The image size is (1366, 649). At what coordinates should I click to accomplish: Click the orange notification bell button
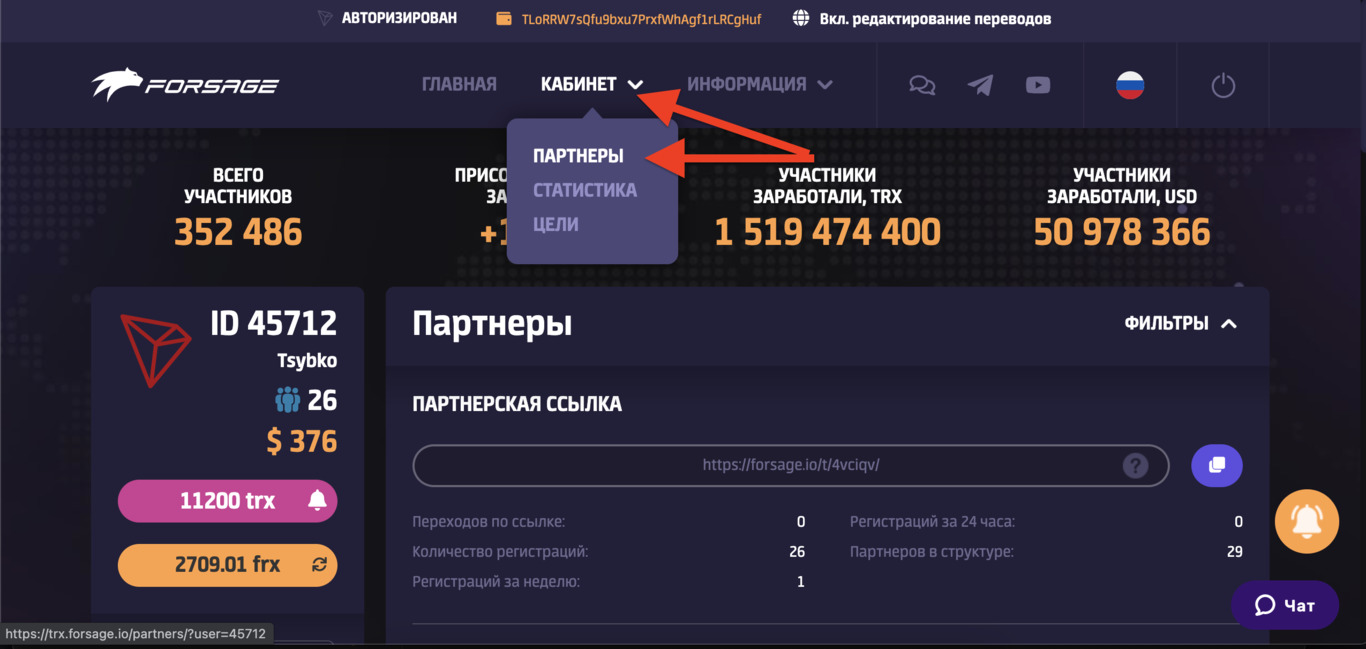tap(1307, 521)
